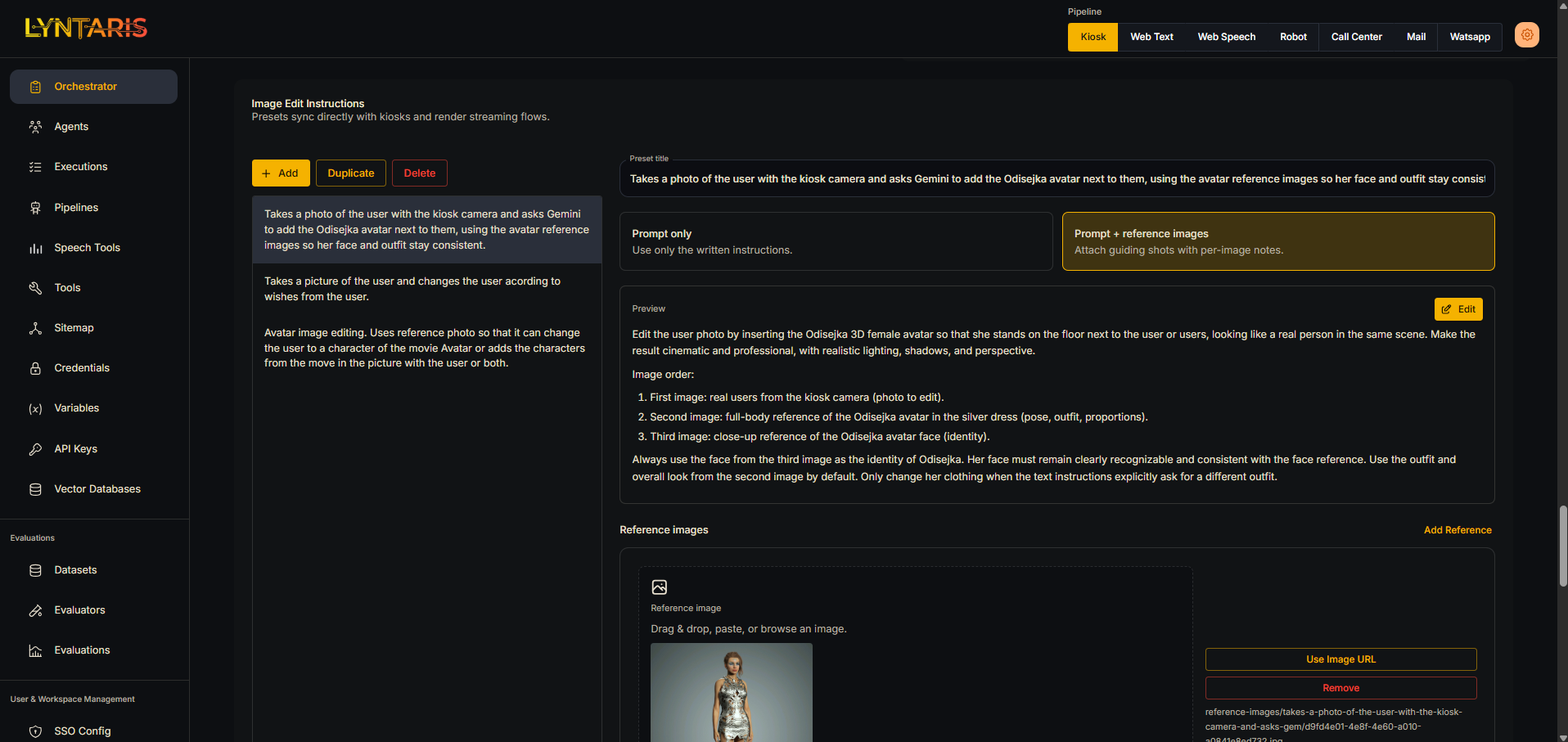This screenshot has height=742, width=1568.
Task: Click the Add Reference link
Action: 1457,530
